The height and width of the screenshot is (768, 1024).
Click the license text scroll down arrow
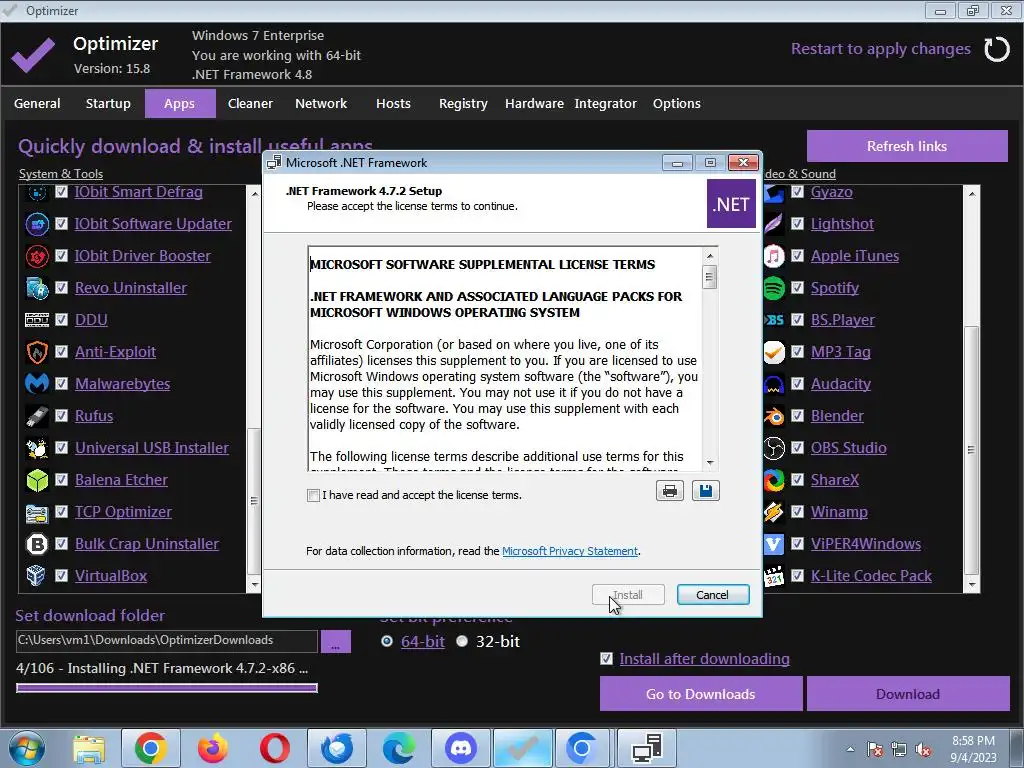click(710, 462)
